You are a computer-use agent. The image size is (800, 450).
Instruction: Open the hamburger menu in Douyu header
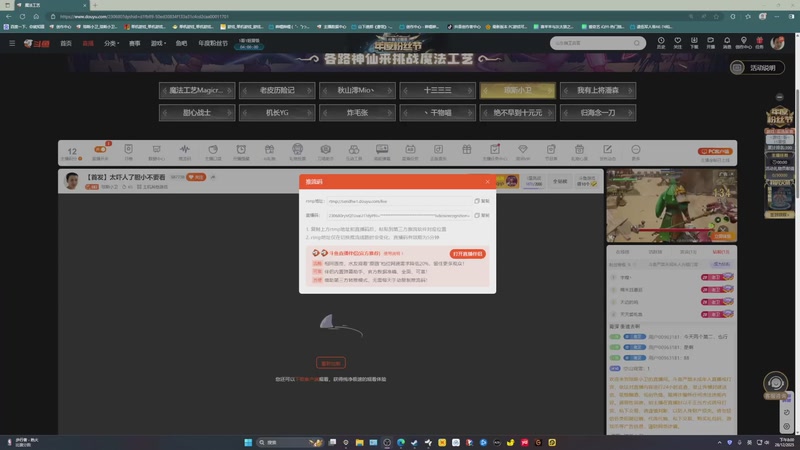tap(12, 43)
